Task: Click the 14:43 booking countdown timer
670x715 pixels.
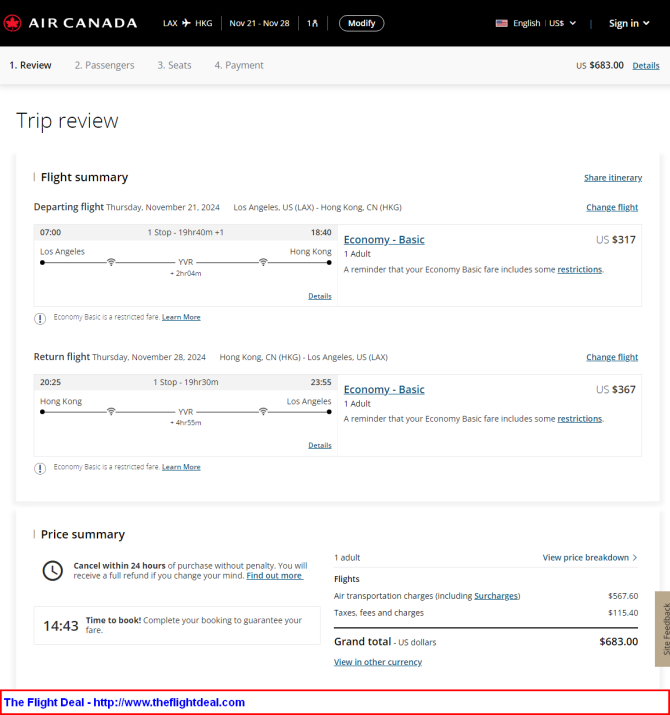Action: 61,626
